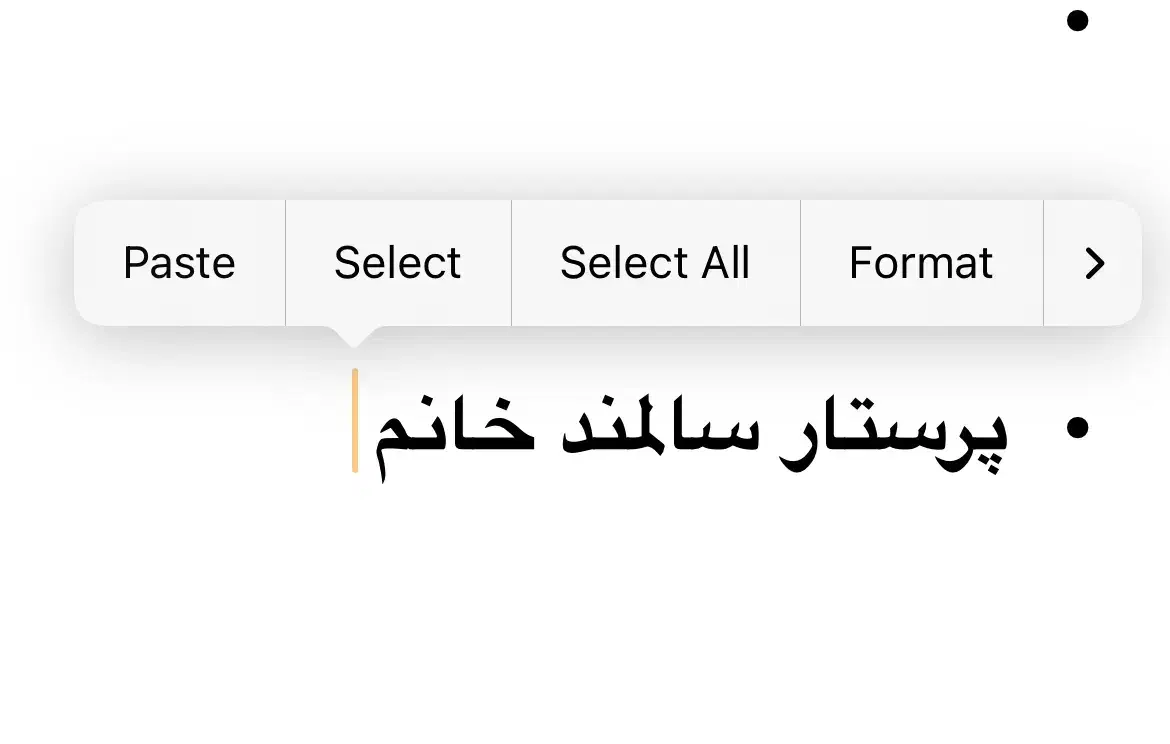Click the bullet beside the Persian text
Image resolution: width=1170 pixels, height=744 pixels.
[1077, 428]
